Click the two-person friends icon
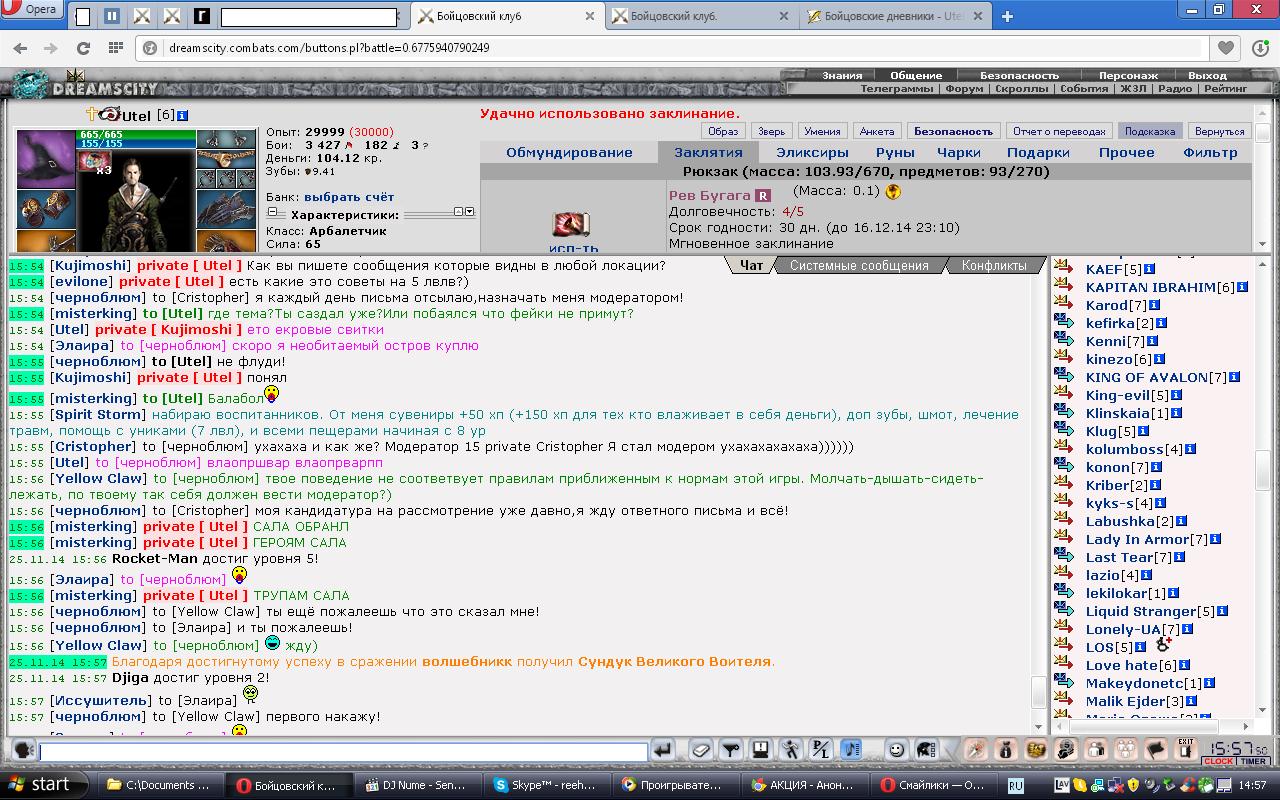Screen dimensions: 1280x800 [1096, 749]
